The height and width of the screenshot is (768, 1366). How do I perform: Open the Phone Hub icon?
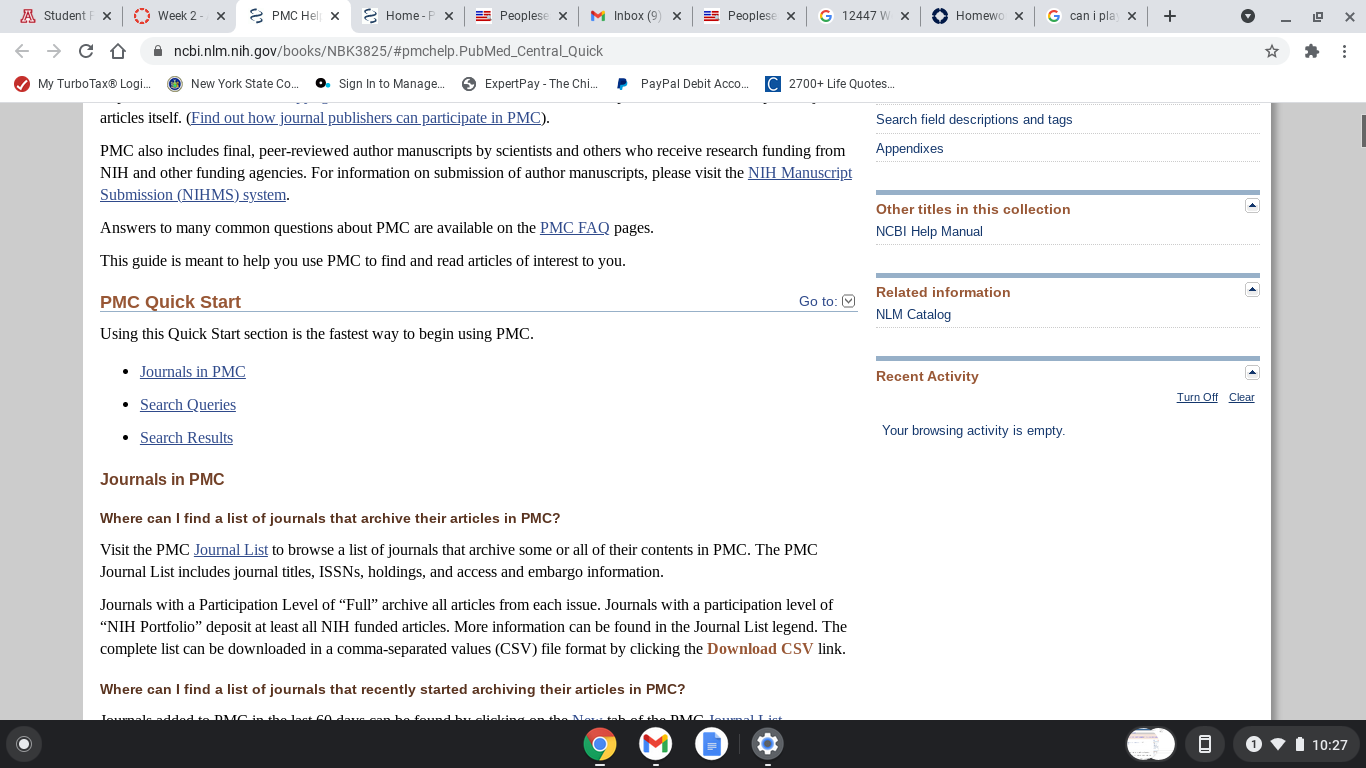coord(1205,744)
